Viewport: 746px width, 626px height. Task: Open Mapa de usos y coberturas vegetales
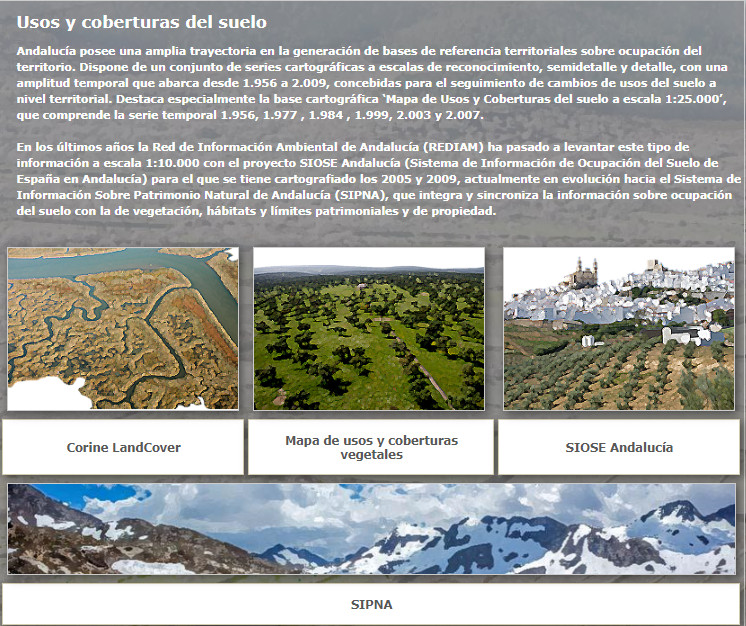(371, 447)
